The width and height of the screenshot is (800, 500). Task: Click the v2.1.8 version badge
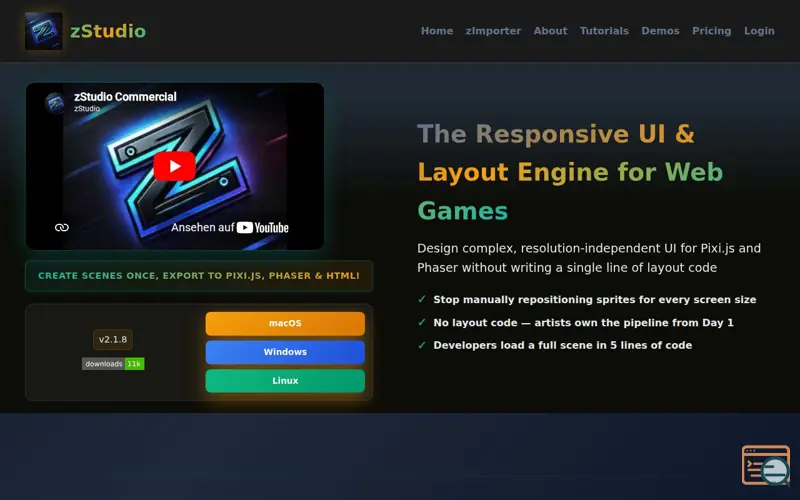[113, 340]
